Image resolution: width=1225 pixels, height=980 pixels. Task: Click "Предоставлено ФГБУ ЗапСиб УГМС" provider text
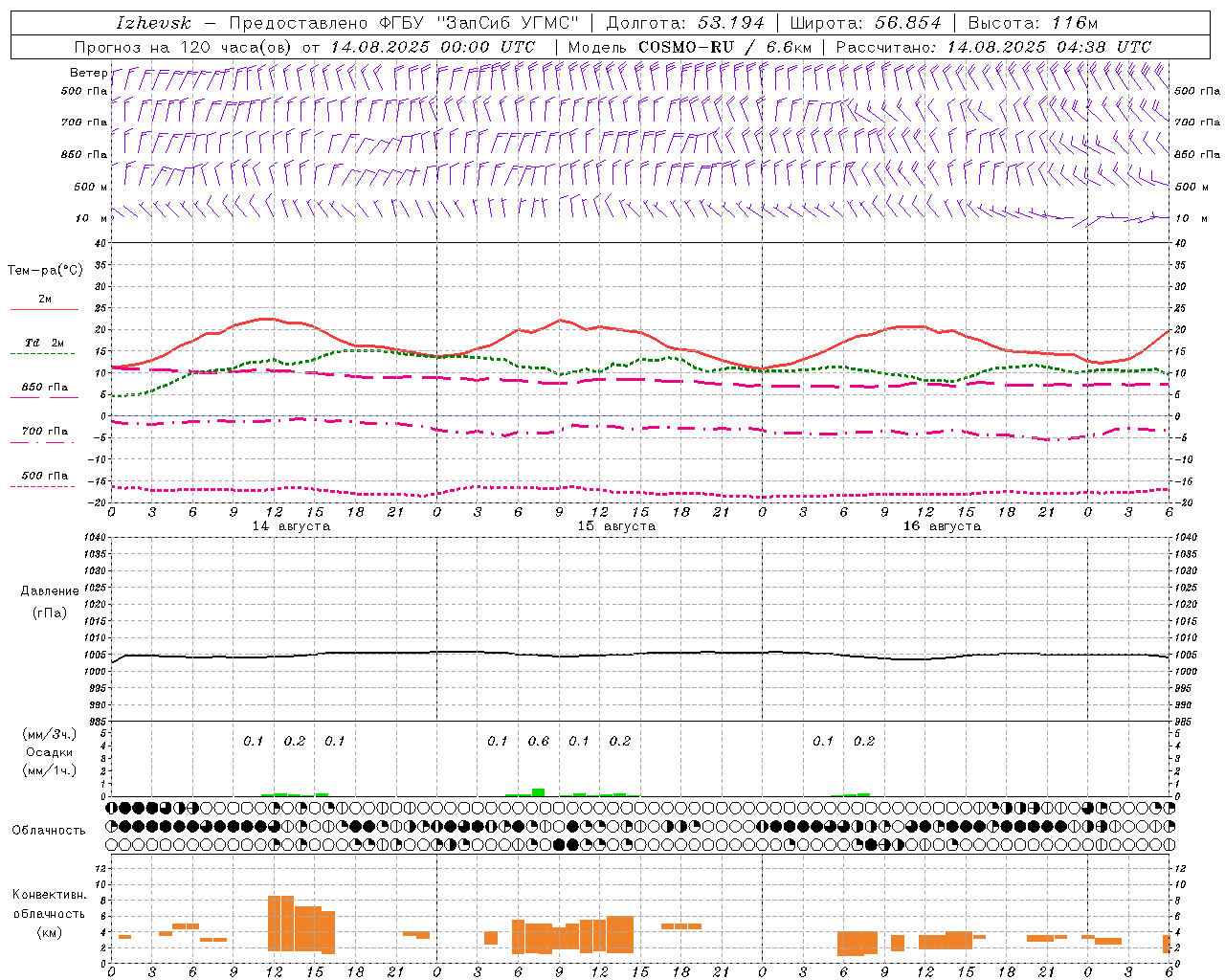(404, 23)
